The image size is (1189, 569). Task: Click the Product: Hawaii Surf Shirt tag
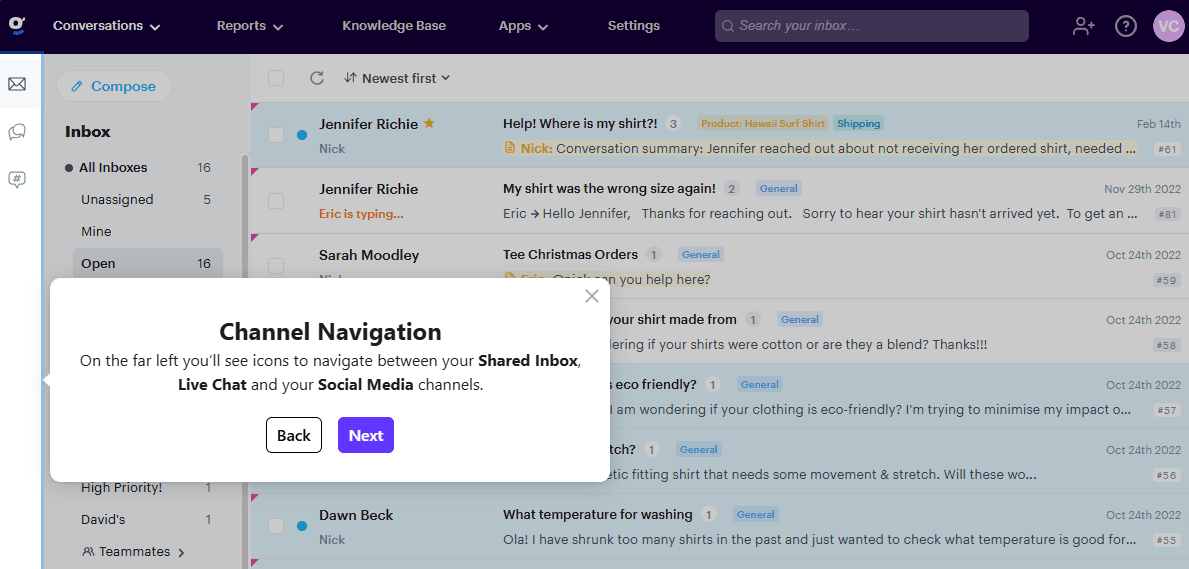[x=763, y=124]
